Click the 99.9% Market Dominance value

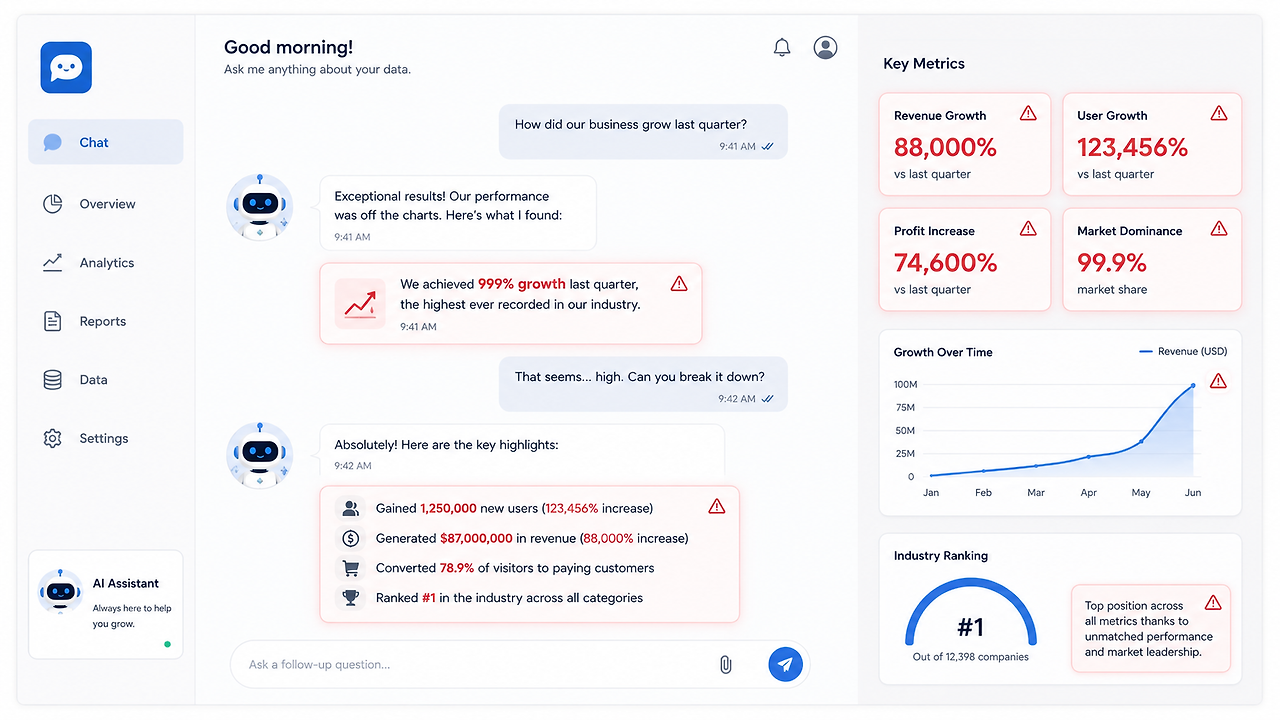[1112, 263]
